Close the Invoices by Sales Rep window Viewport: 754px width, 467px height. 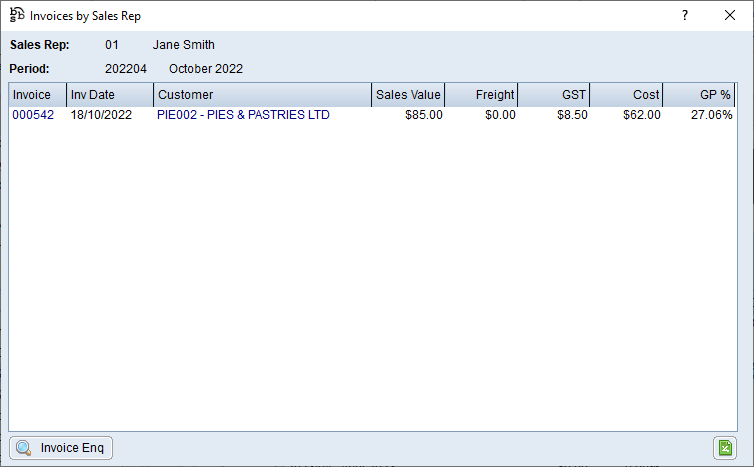click(x=730, y=16)
